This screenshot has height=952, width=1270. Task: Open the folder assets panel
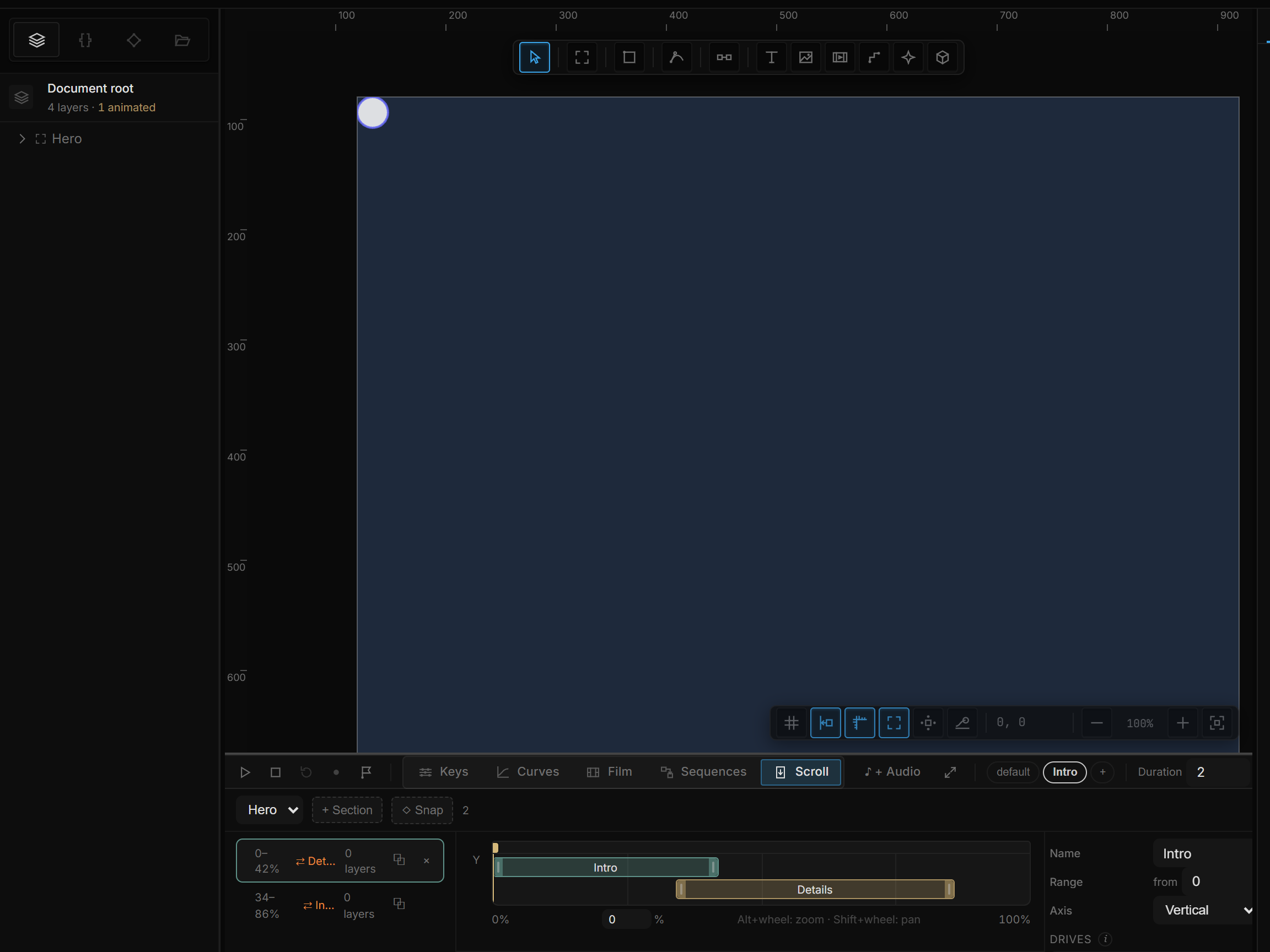point(182,40)
